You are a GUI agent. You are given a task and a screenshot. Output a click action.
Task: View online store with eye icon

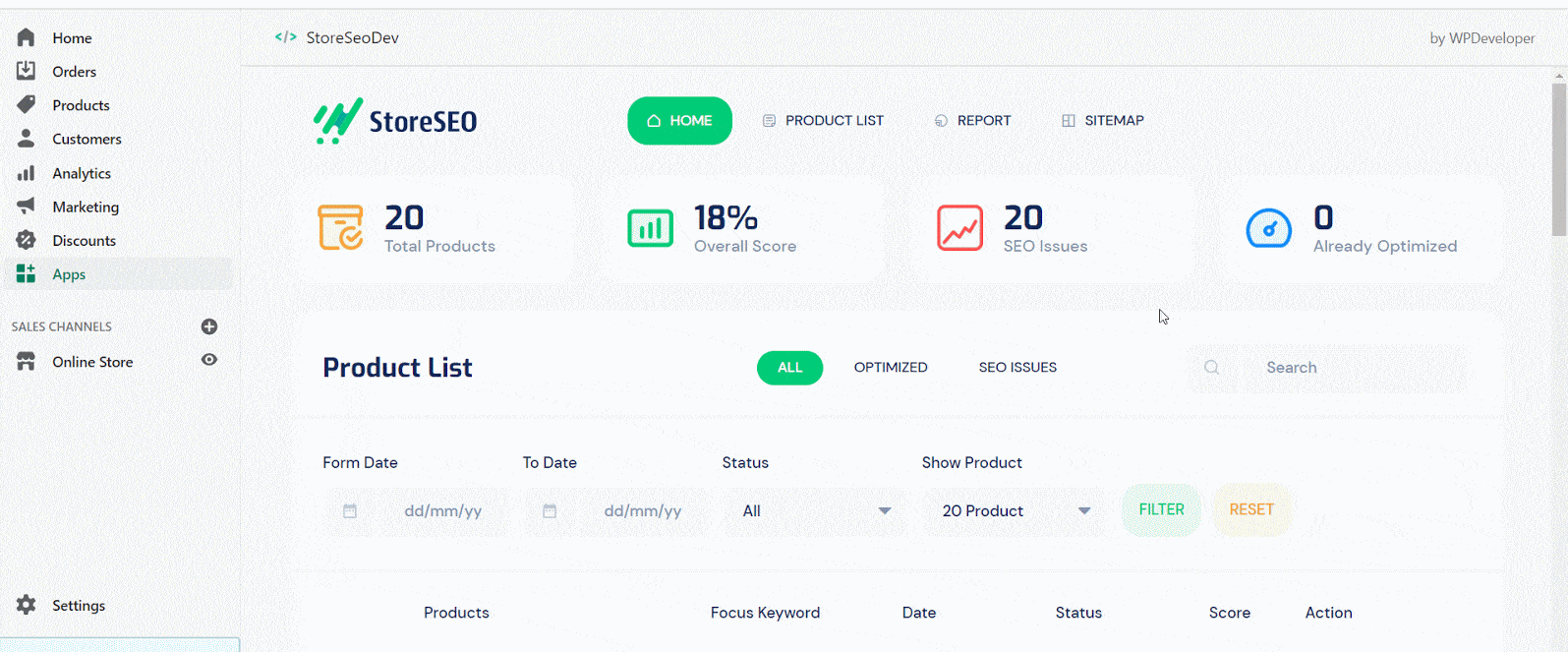click(x=208, y=360)
